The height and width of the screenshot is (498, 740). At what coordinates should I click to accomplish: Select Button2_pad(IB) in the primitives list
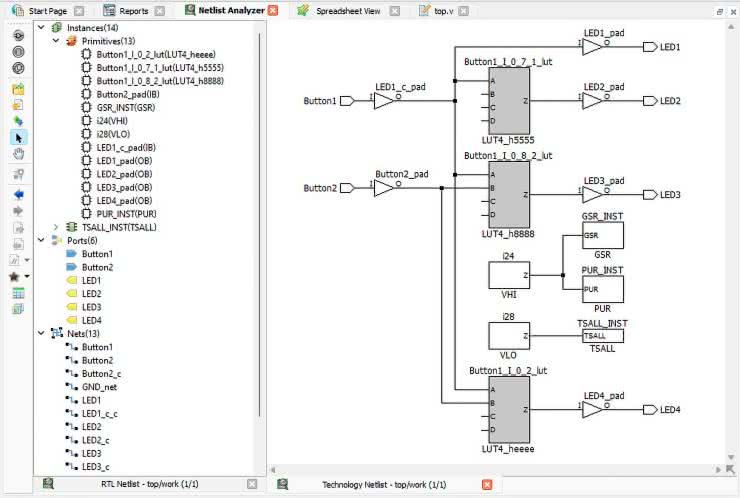coord(125,94)
